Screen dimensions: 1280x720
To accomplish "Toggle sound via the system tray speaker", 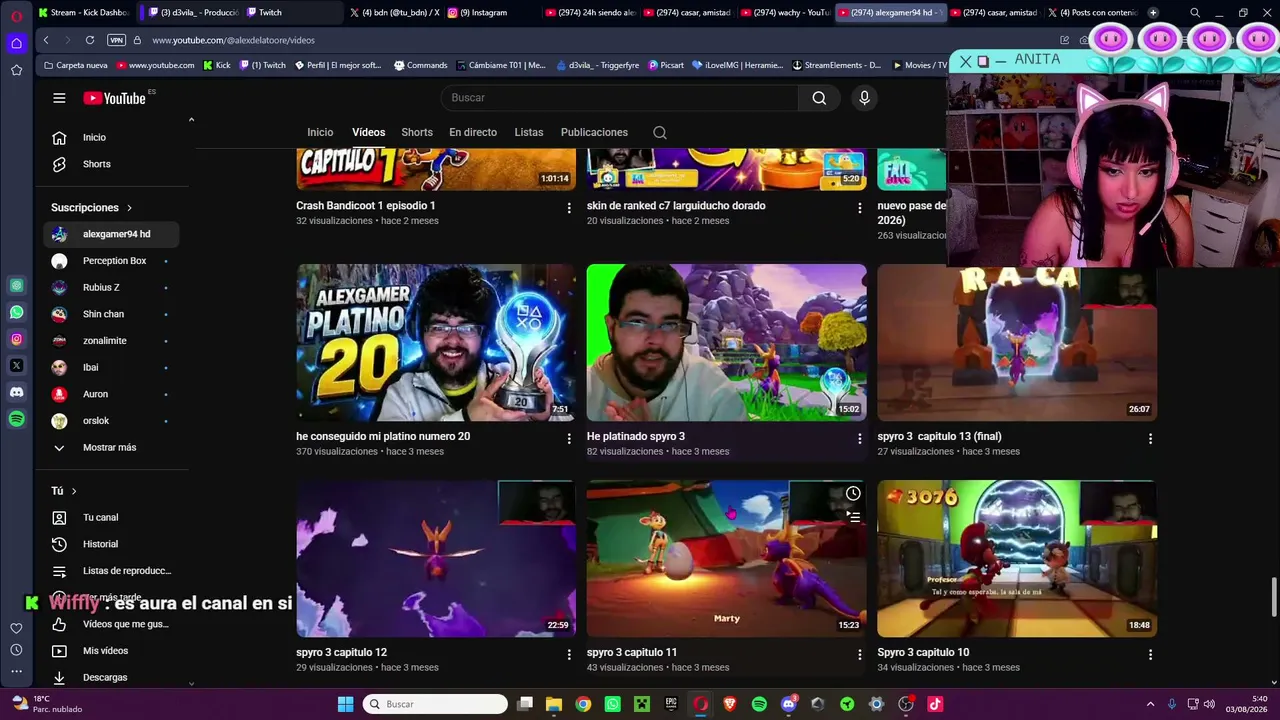I will point(1209,704).
